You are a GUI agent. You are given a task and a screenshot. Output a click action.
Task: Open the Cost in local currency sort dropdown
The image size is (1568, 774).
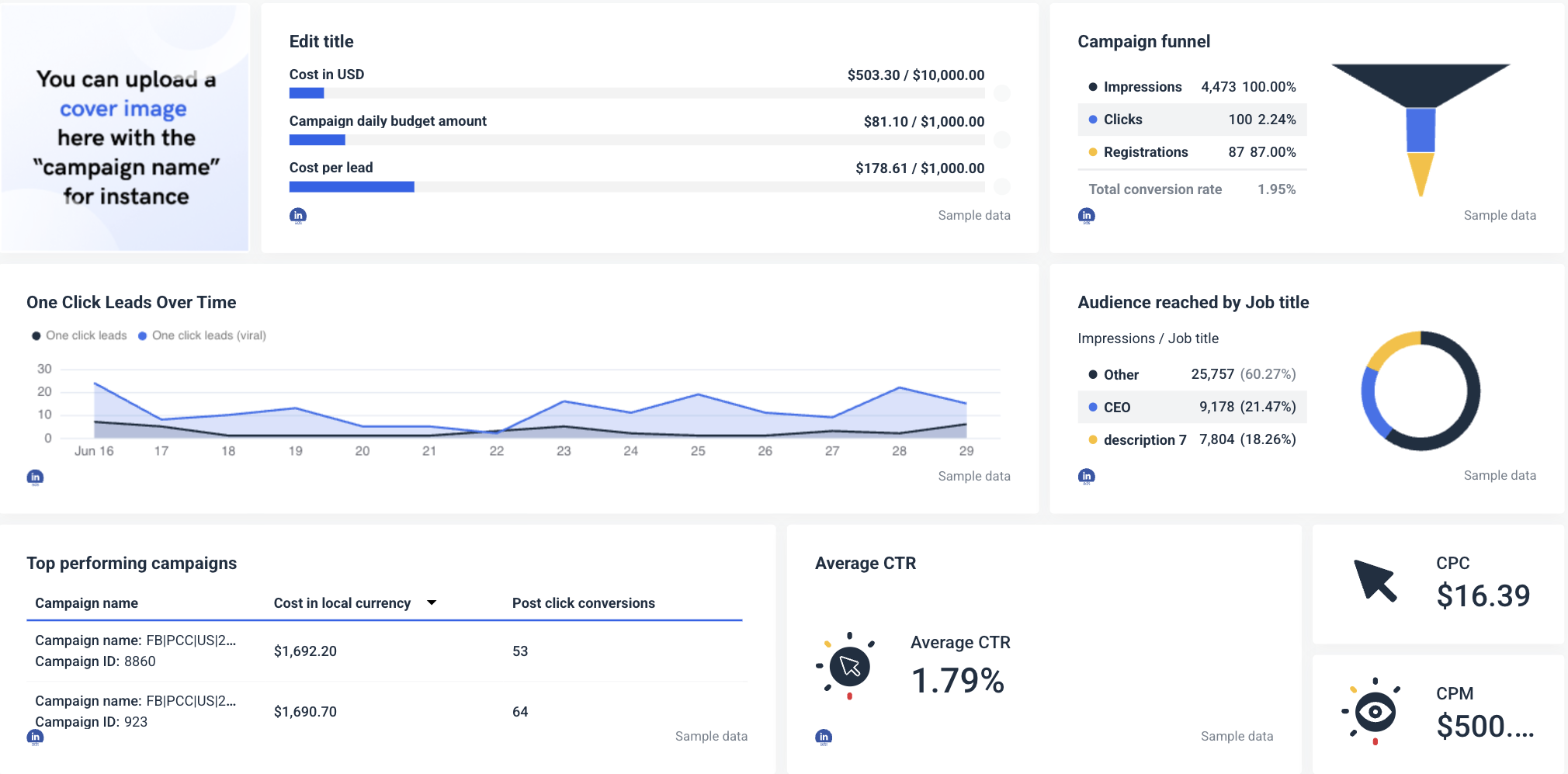[432, 602]
